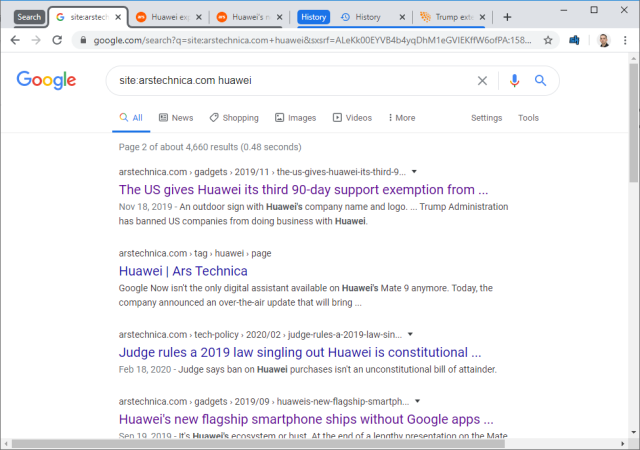Open the Chrome three-dot menu
The width and height of the screenshot is (640, 450).
click(x=625, y=40)
